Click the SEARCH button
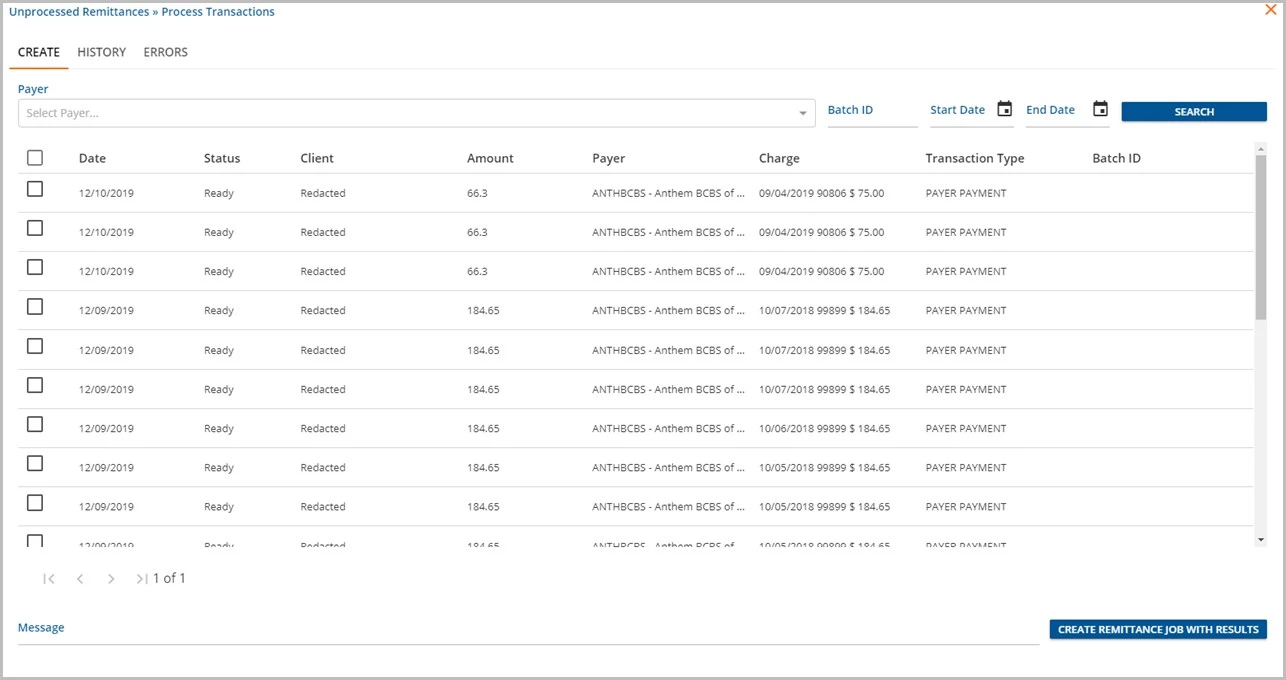 (x=1194, y=112)
